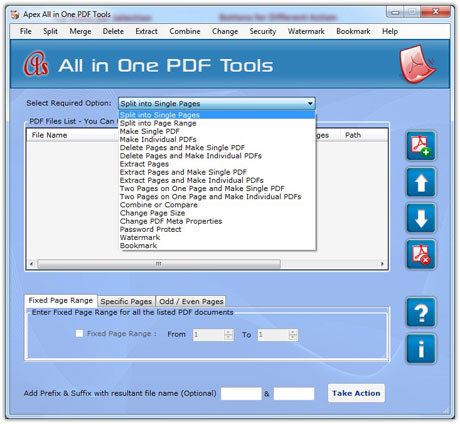Screen dimensions: 460x424
Task: Open the Change menu
Action: 225,31
